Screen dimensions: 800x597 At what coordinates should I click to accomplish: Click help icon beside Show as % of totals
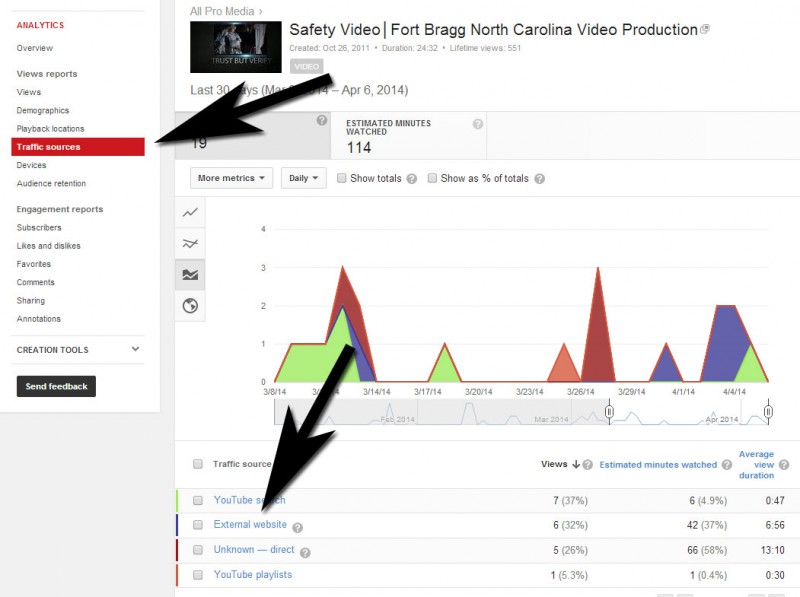click(x=539, y=179)
